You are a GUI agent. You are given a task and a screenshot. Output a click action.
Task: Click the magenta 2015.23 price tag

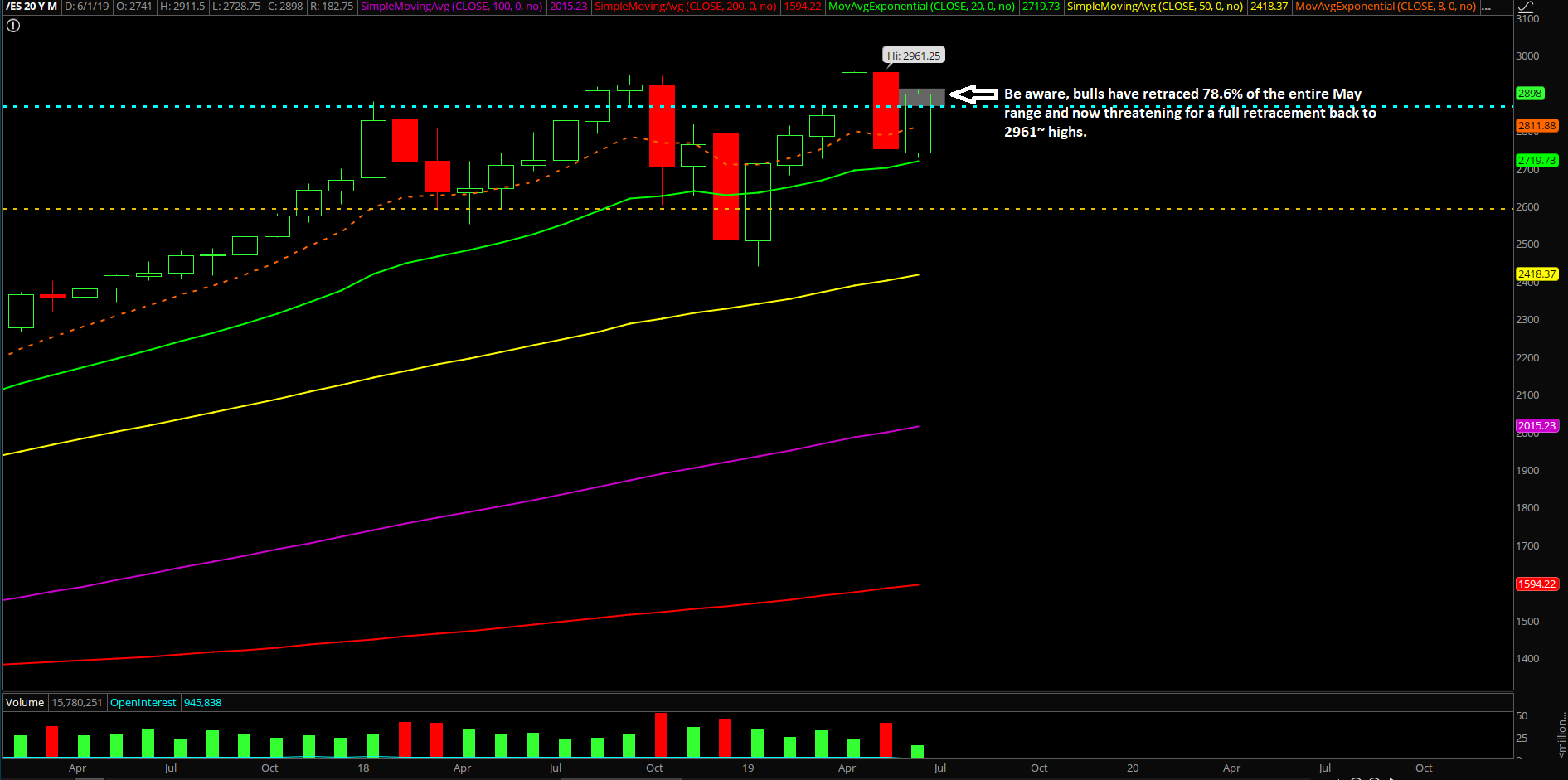pyautogui.click(x=1537, y=426)
